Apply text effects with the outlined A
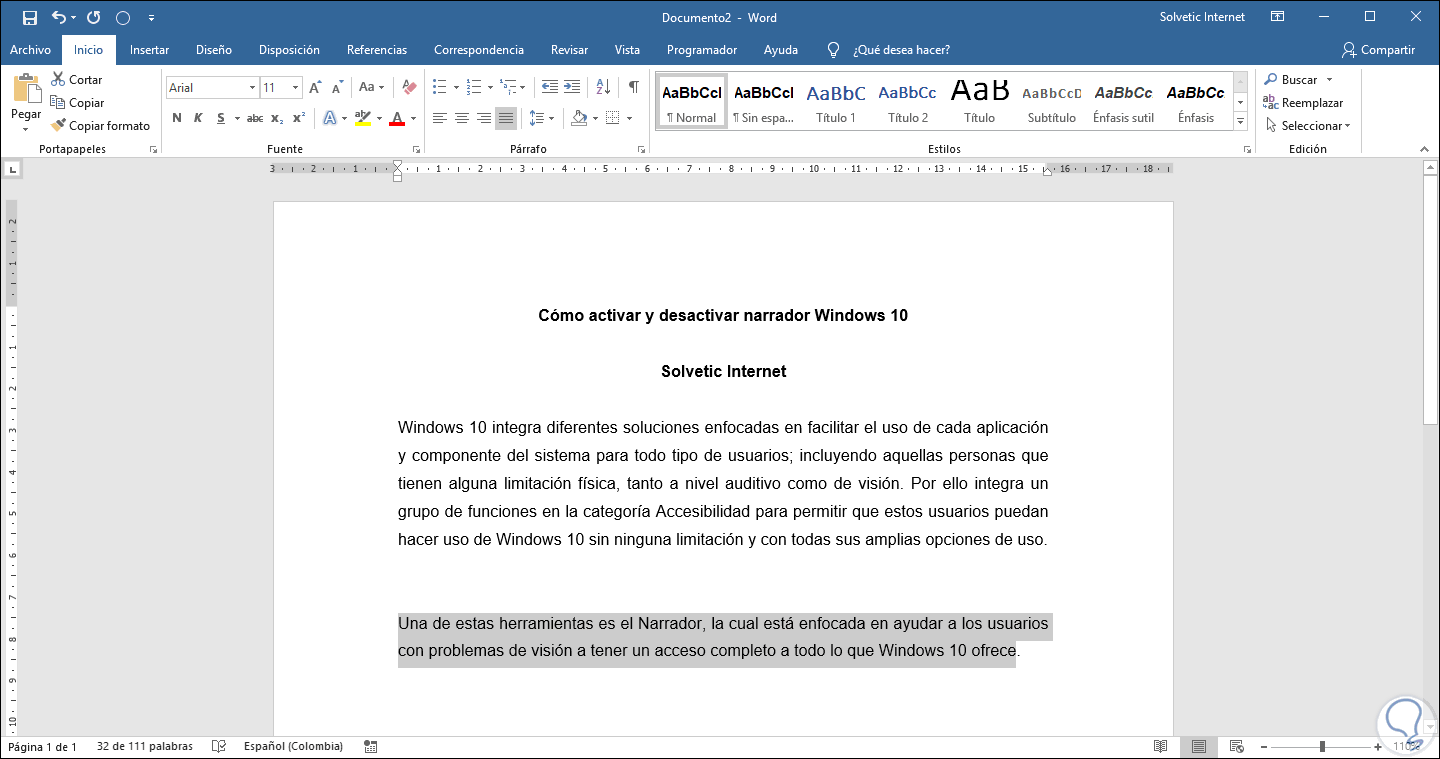This screenshot has height=759, width=1440. click(x=330, y=118)
